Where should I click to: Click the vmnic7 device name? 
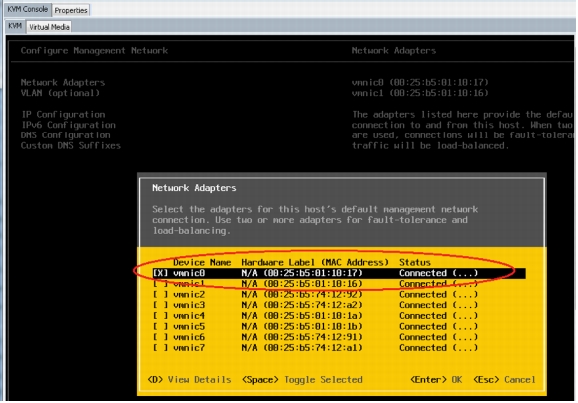click(189, 348)
